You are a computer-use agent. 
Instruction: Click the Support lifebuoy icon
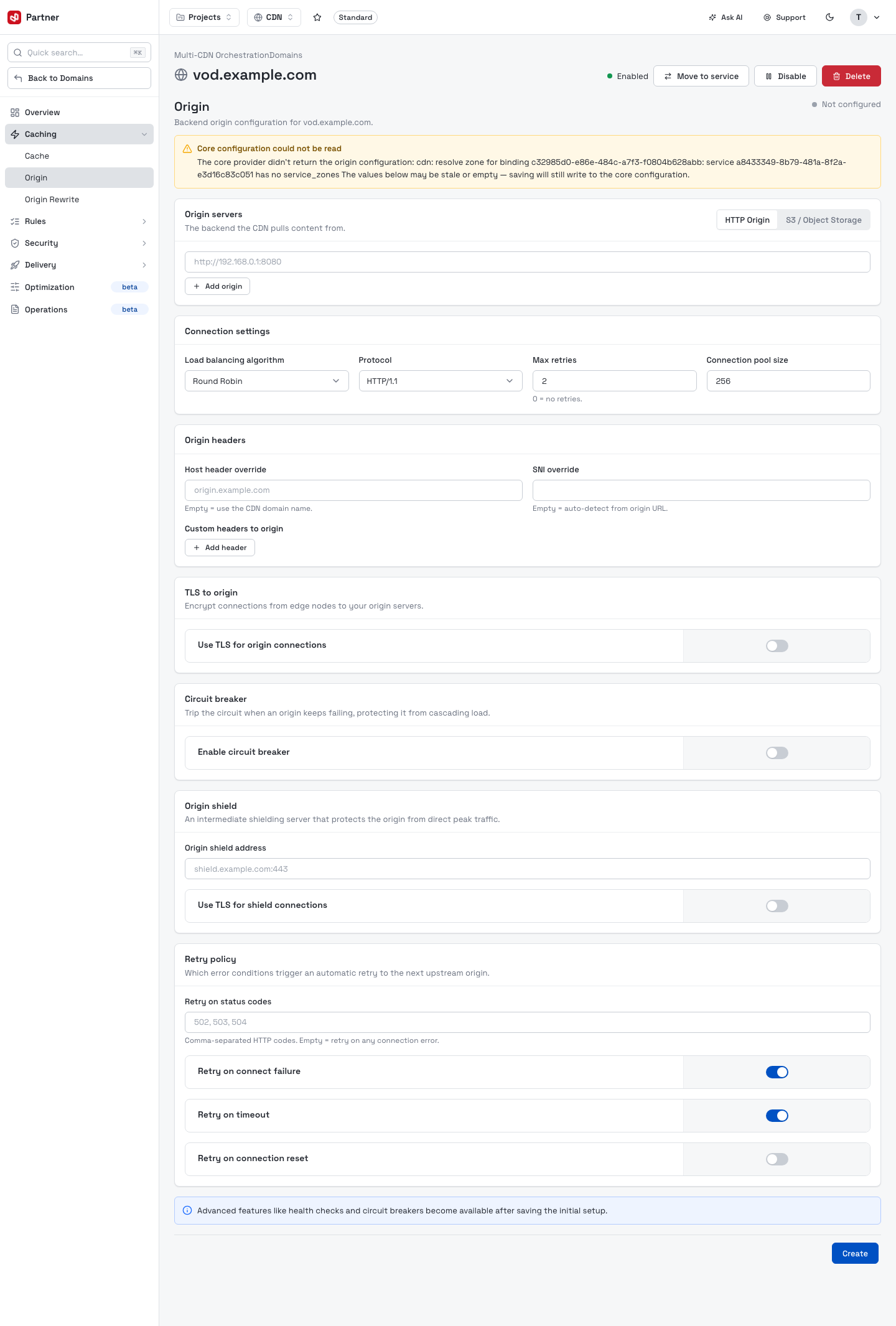[767, 17]
